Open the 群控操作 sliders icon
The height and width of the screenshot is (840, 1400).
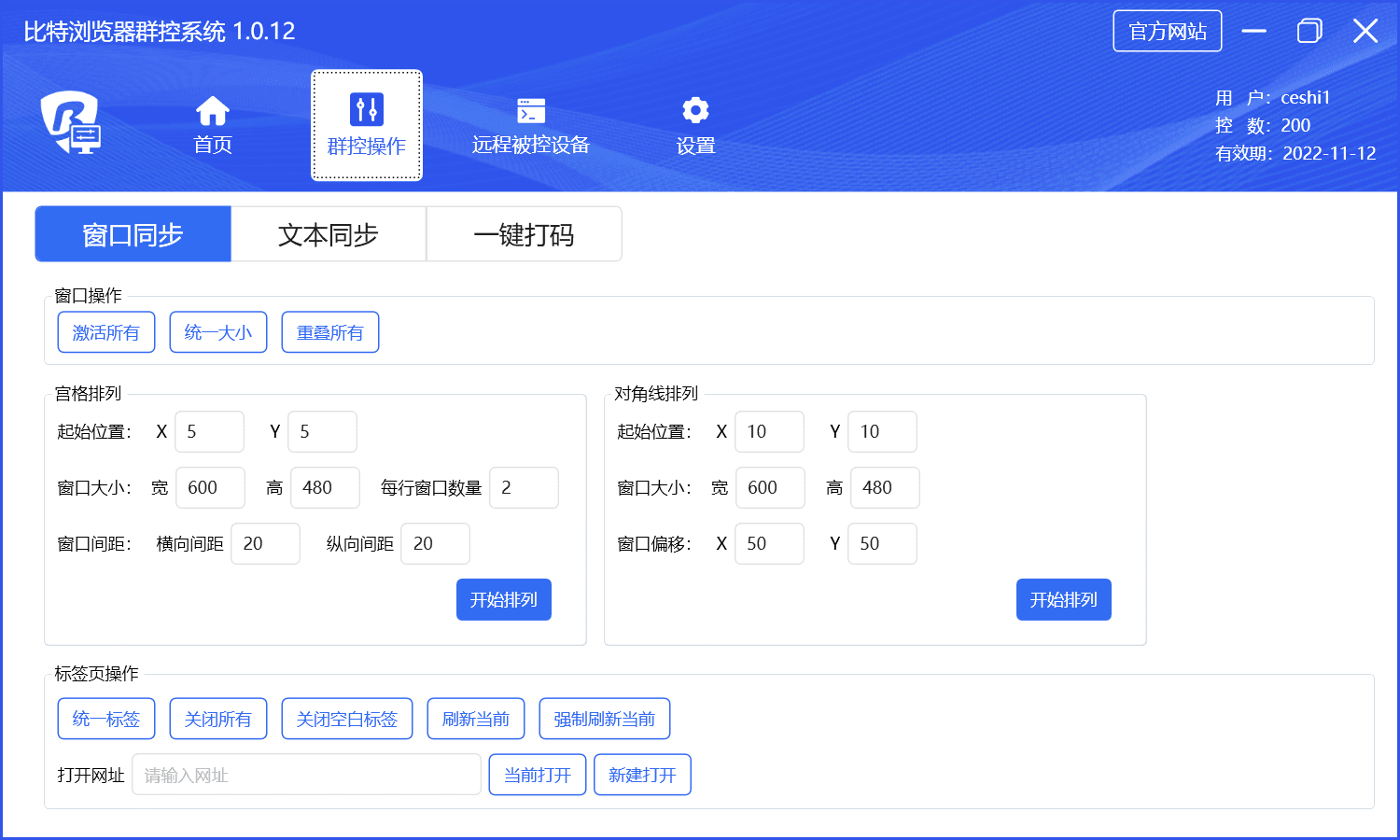pos(366,110)
